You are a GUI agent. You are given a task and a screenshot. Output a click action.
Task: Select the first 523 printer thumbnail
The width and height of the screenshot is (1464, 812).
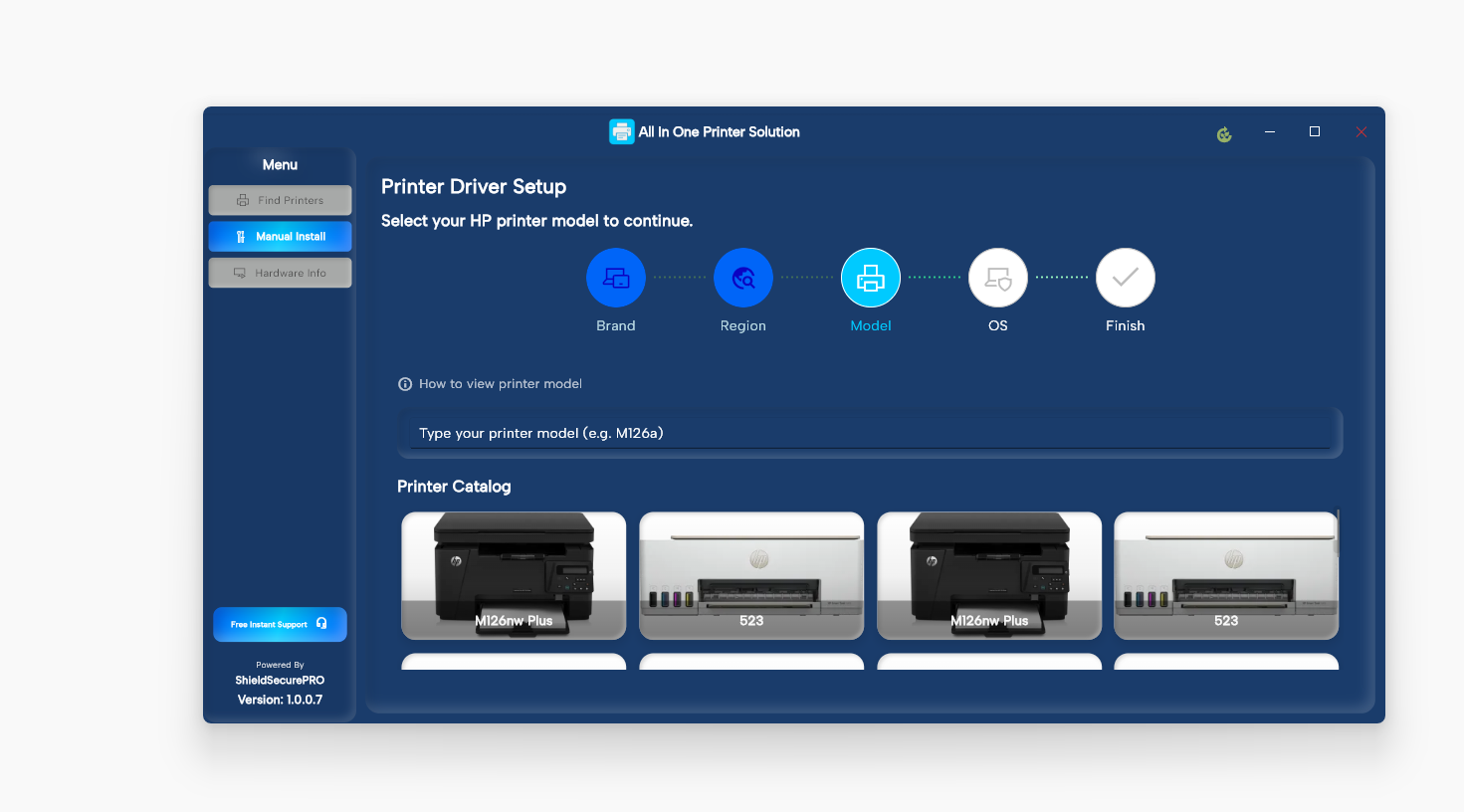(750, 575)
